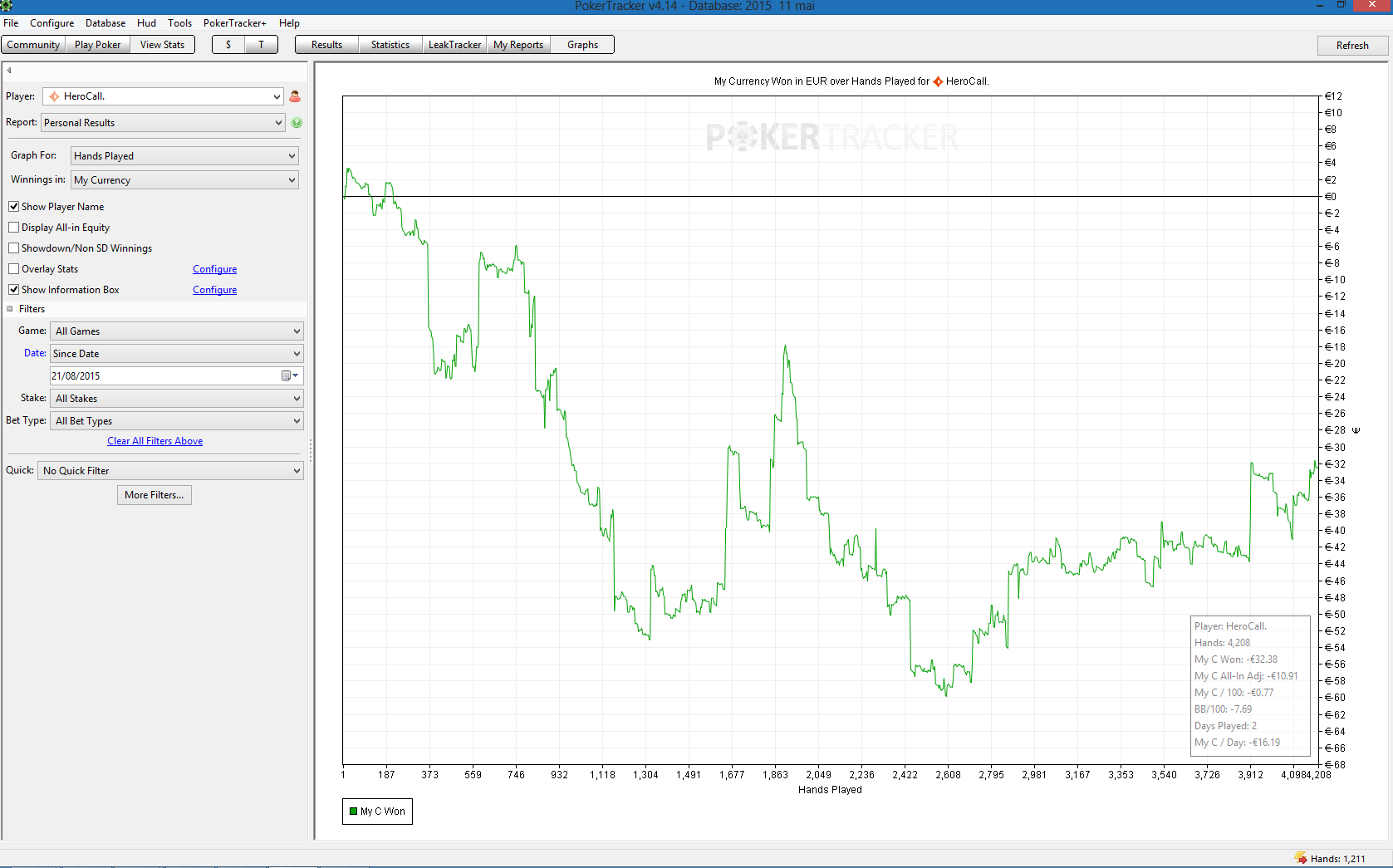Viewport: 1393px width, 868px height.
Task: Switch to the LeakTracker tab
Action: pyautogui.click(x=454, y=45)
